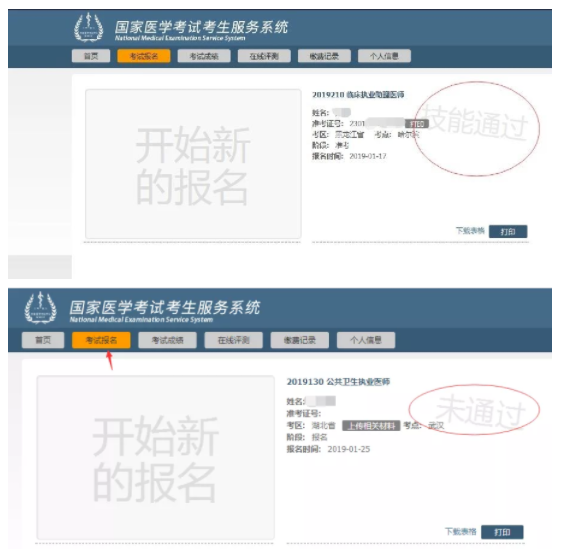Open 首页 tab in the upper navigation bar
568x551 pixels.
91,56
